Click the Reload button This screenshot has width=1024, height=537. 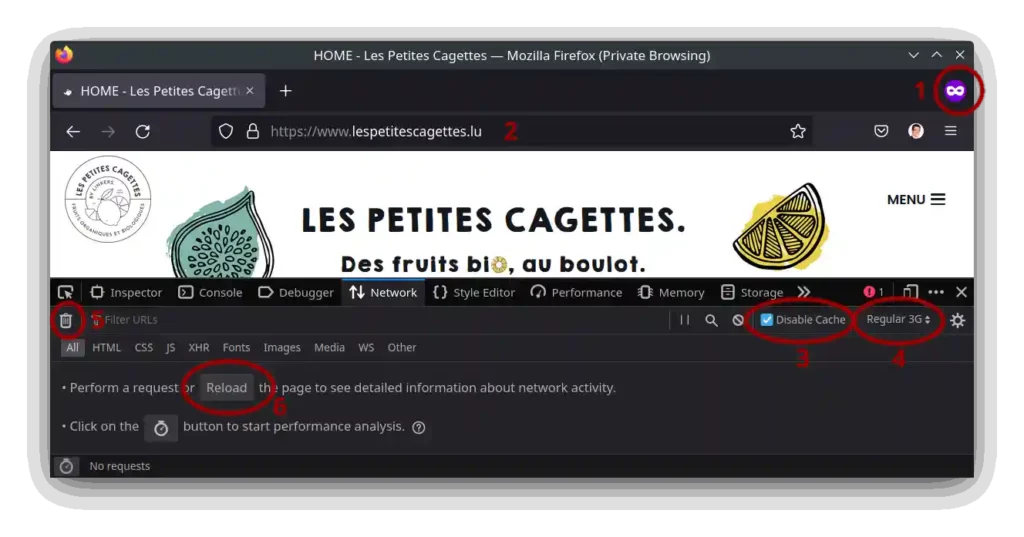tap(226, 388)
